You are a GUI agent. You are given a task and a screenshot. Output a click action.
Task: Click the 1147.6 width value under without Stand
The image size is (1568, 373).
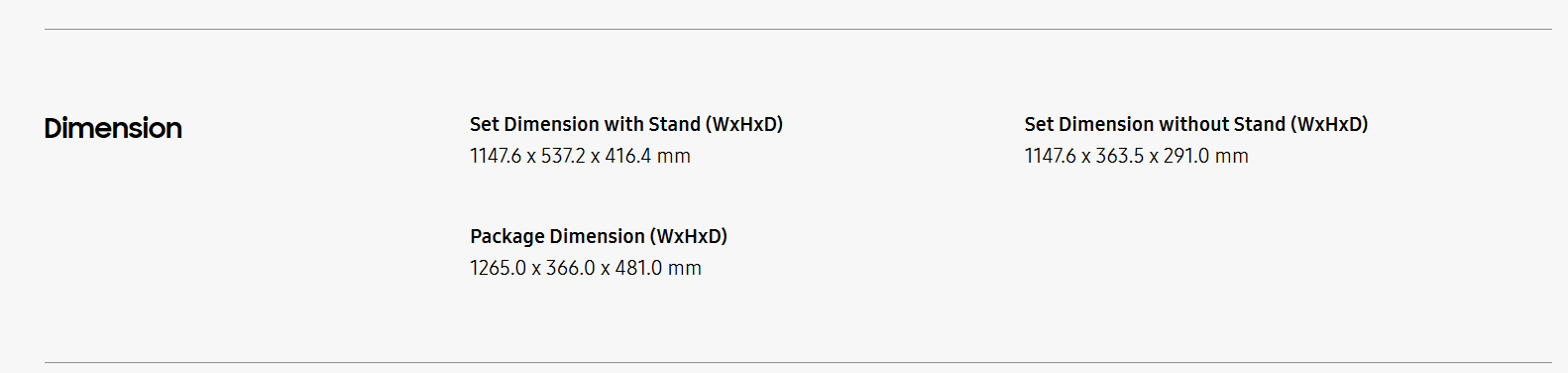[x=1051, y=156]
